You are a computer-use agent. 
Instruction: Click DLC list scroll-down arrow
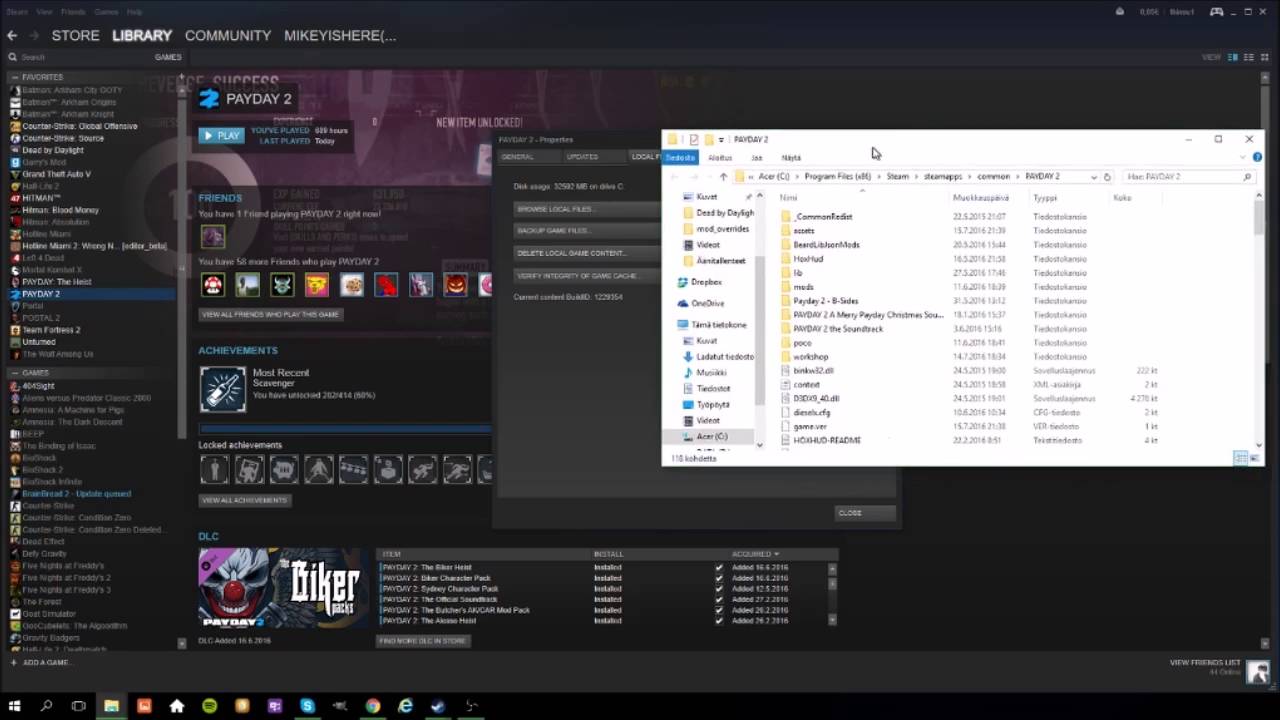click(x=832, y=620)
